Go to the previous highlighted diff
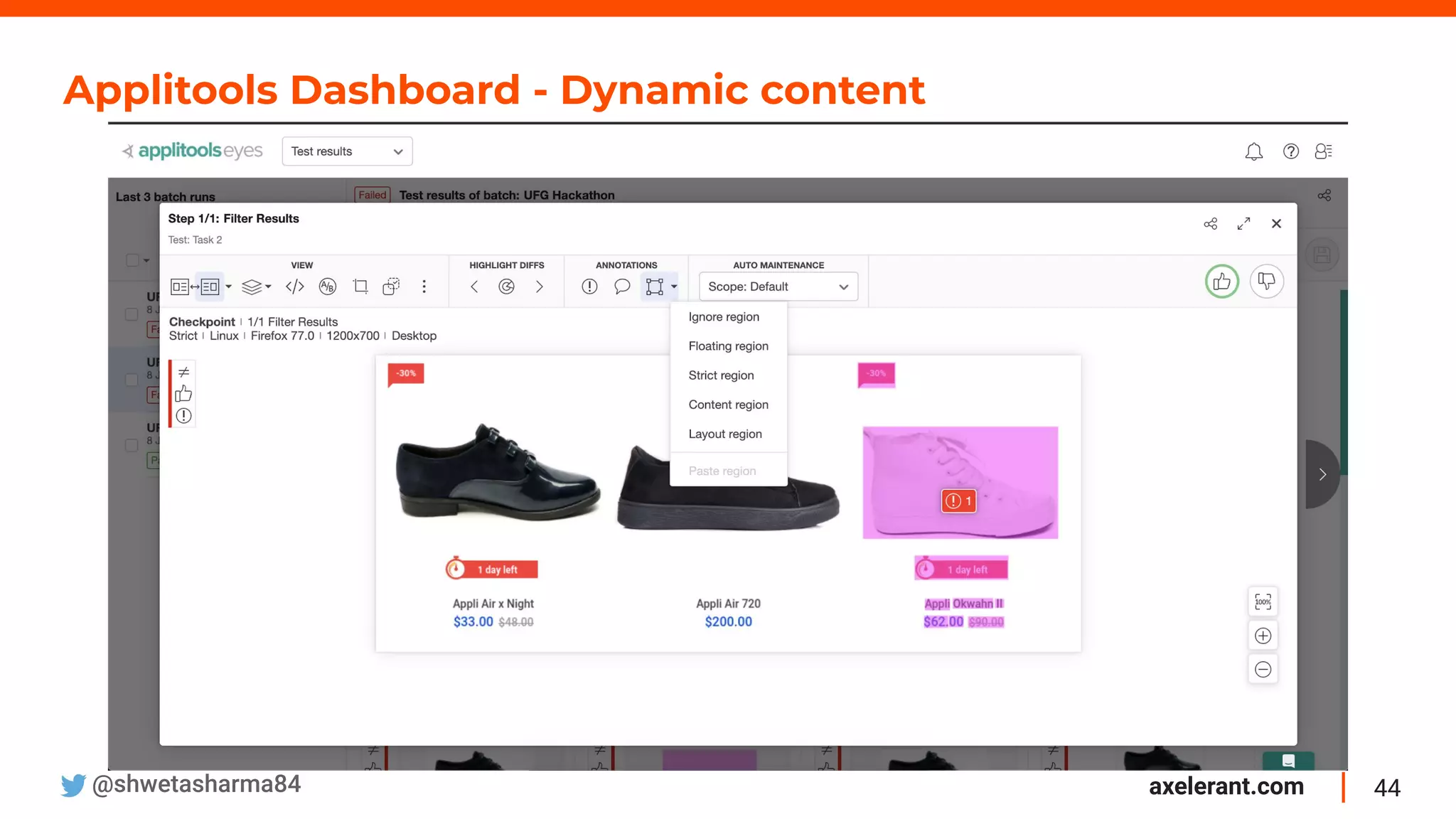Image resolution: width=1456 pixels, height=819 pixels. (474, 287)
